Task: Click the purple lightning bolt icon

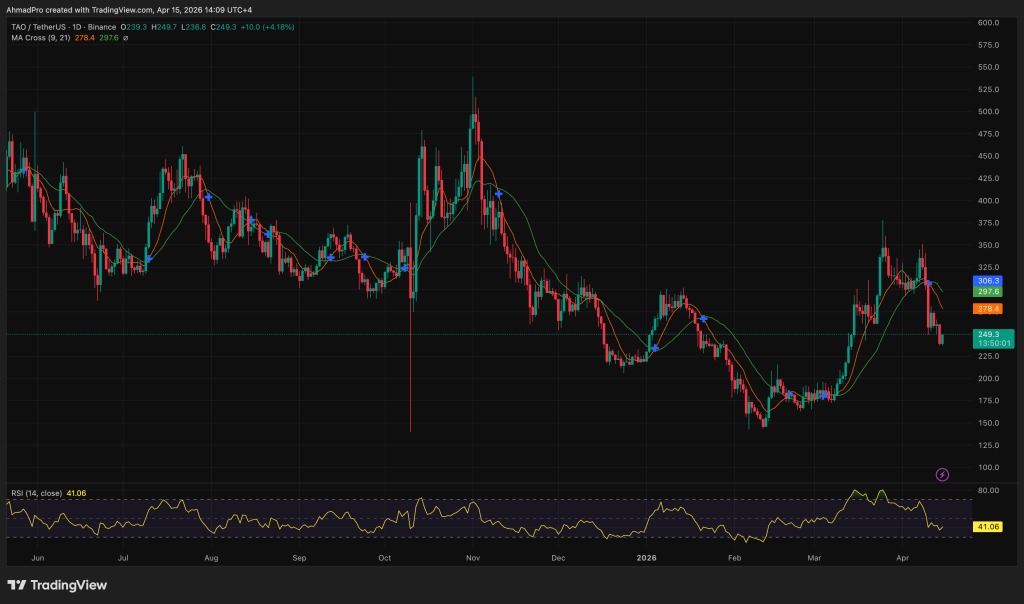Action: pyautogui.click(x=941, y=474)
